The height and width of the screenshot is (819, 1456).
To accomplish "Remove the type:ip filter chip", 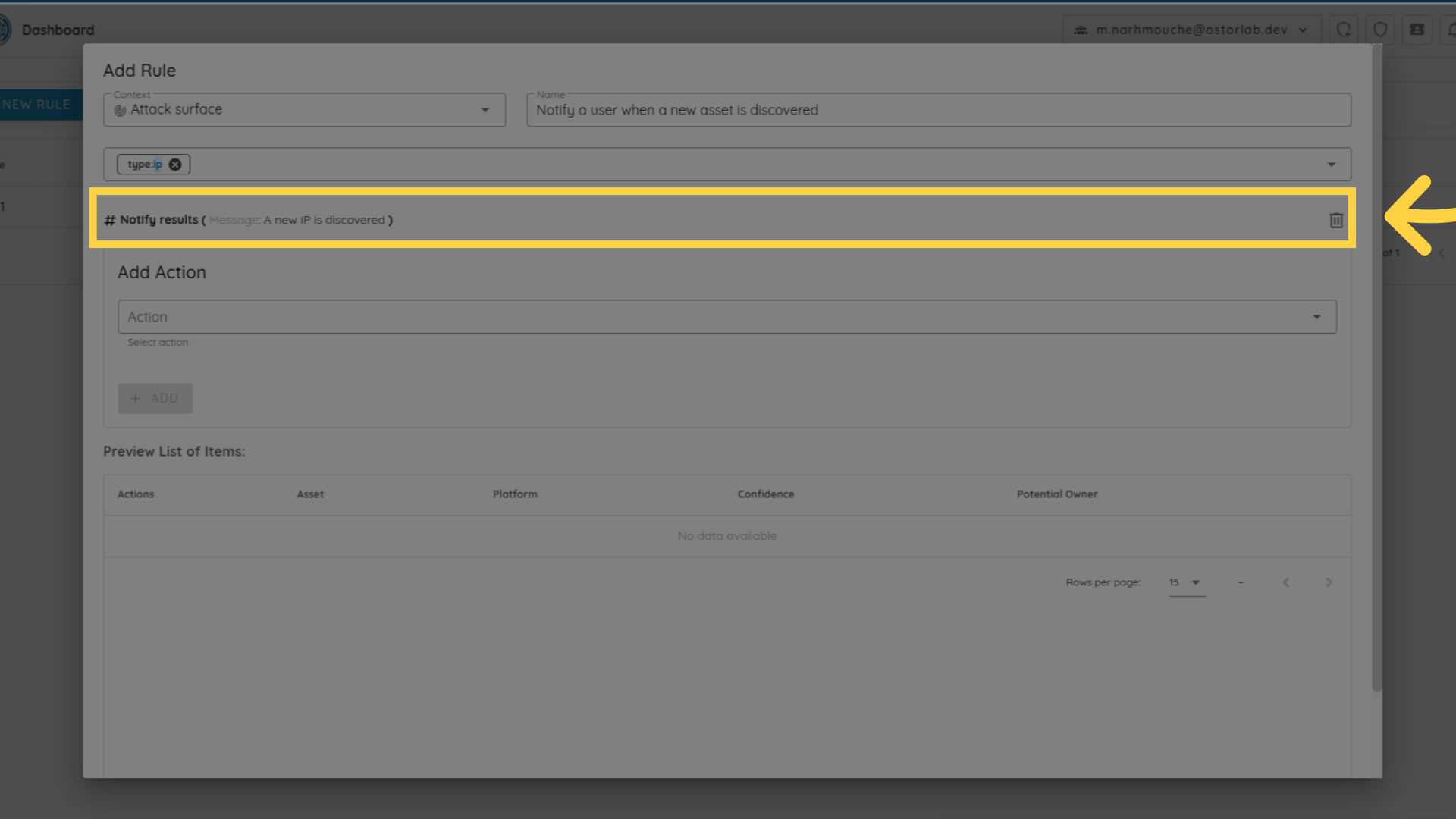I will (x=175, y=165).
